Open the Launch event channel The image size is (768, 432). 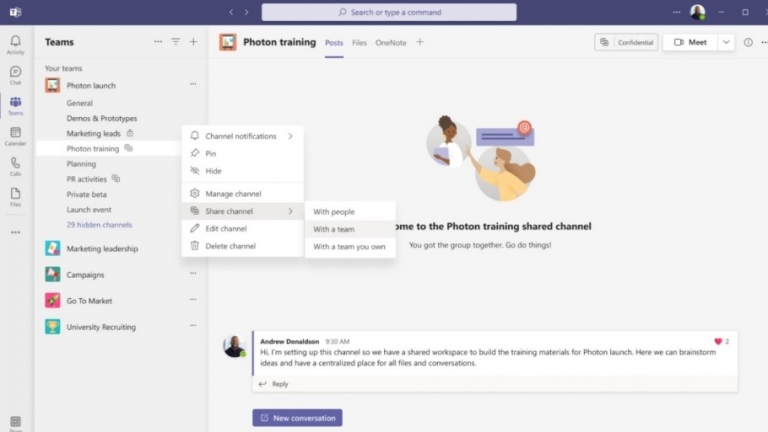click(x=89, y=209)
